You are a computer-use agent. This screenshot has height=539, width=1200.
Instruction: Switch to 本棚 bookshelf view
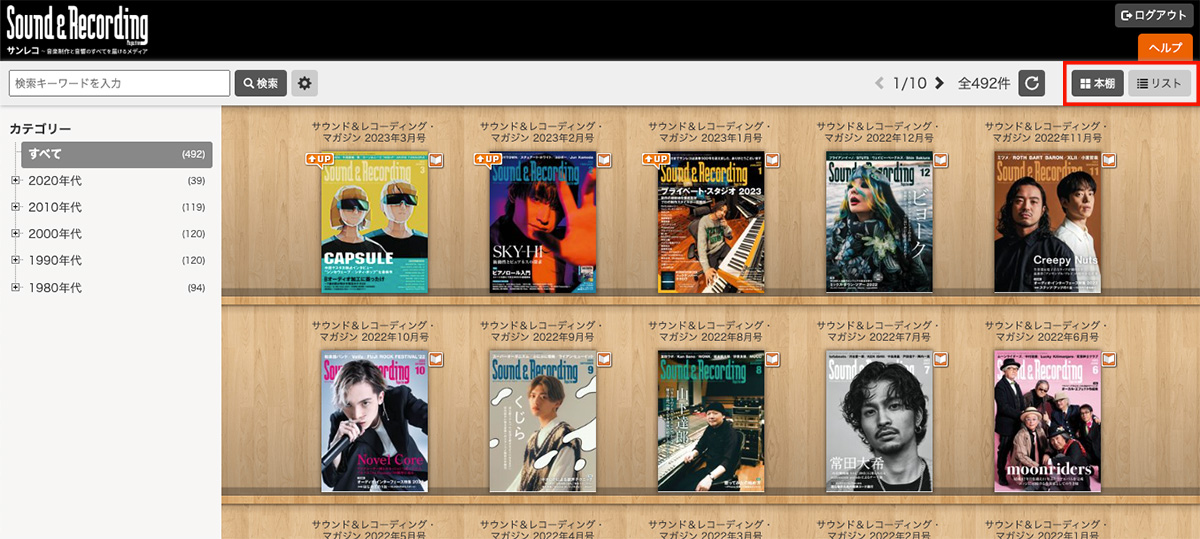[1097, 83]
